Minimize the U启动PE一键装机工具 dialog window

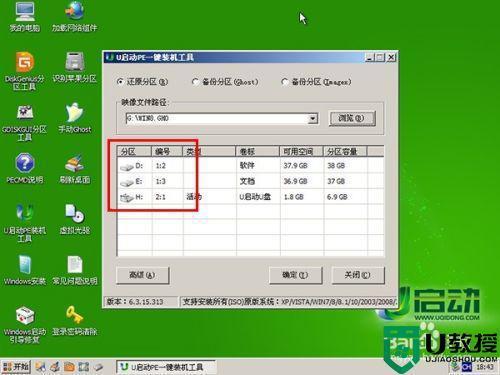pyautogui.click(x=370, y=57)
